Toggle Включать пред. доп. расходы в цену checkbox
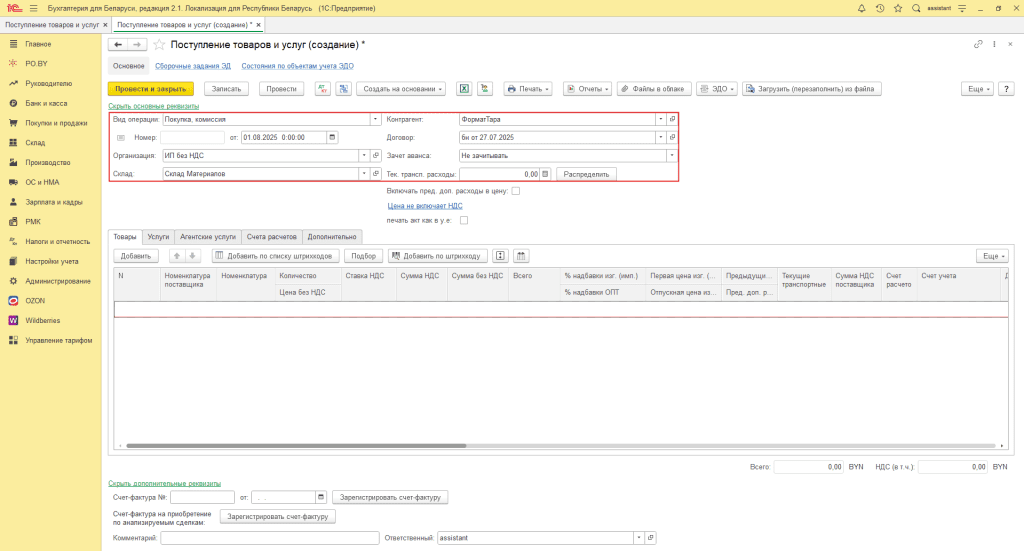1024x551 pixels. pyautogui.click(x=516, y=191)
